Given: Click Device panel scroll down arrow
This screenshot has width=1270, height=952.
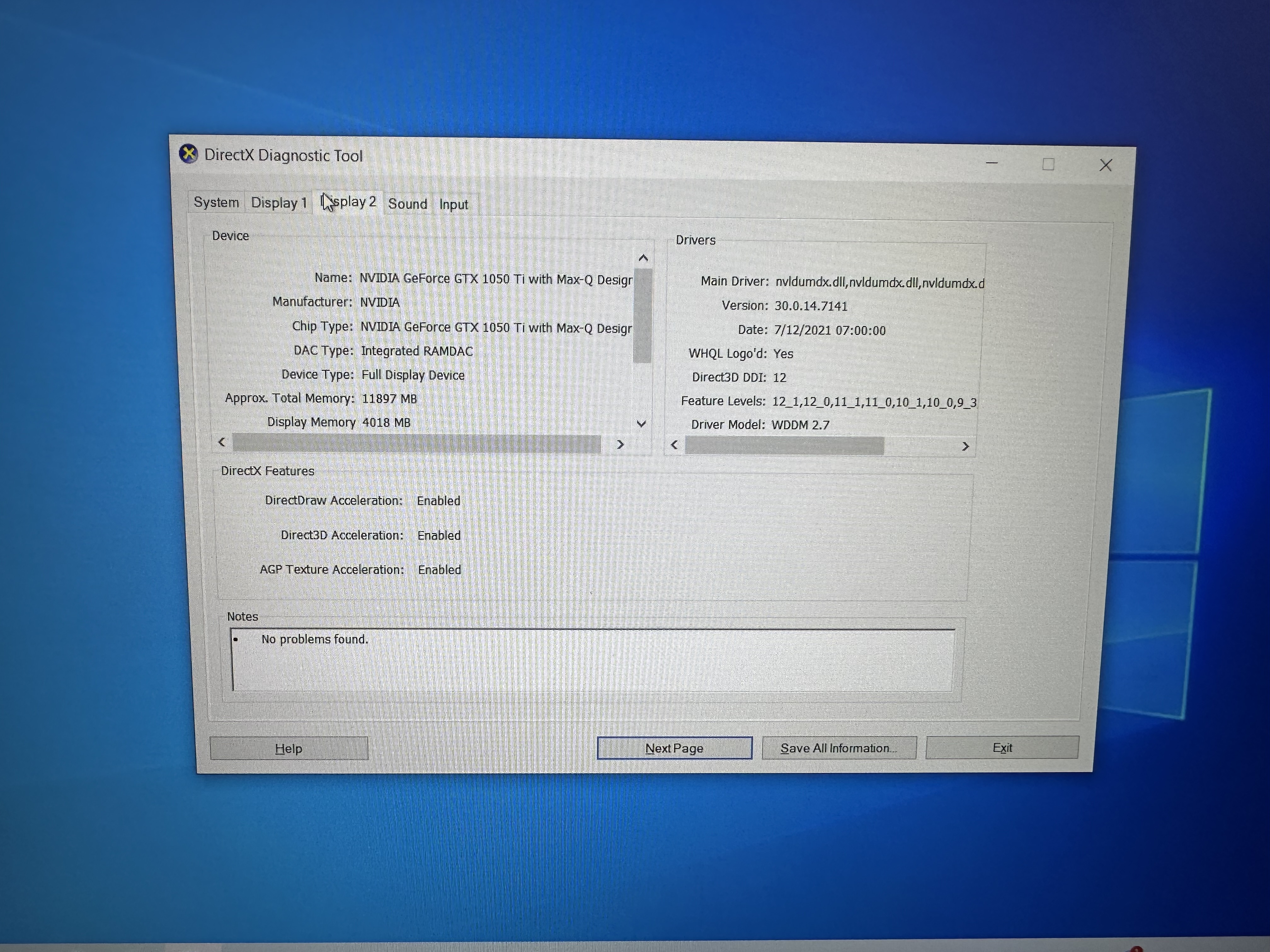Looking at the screenshot, I should 642,424.
